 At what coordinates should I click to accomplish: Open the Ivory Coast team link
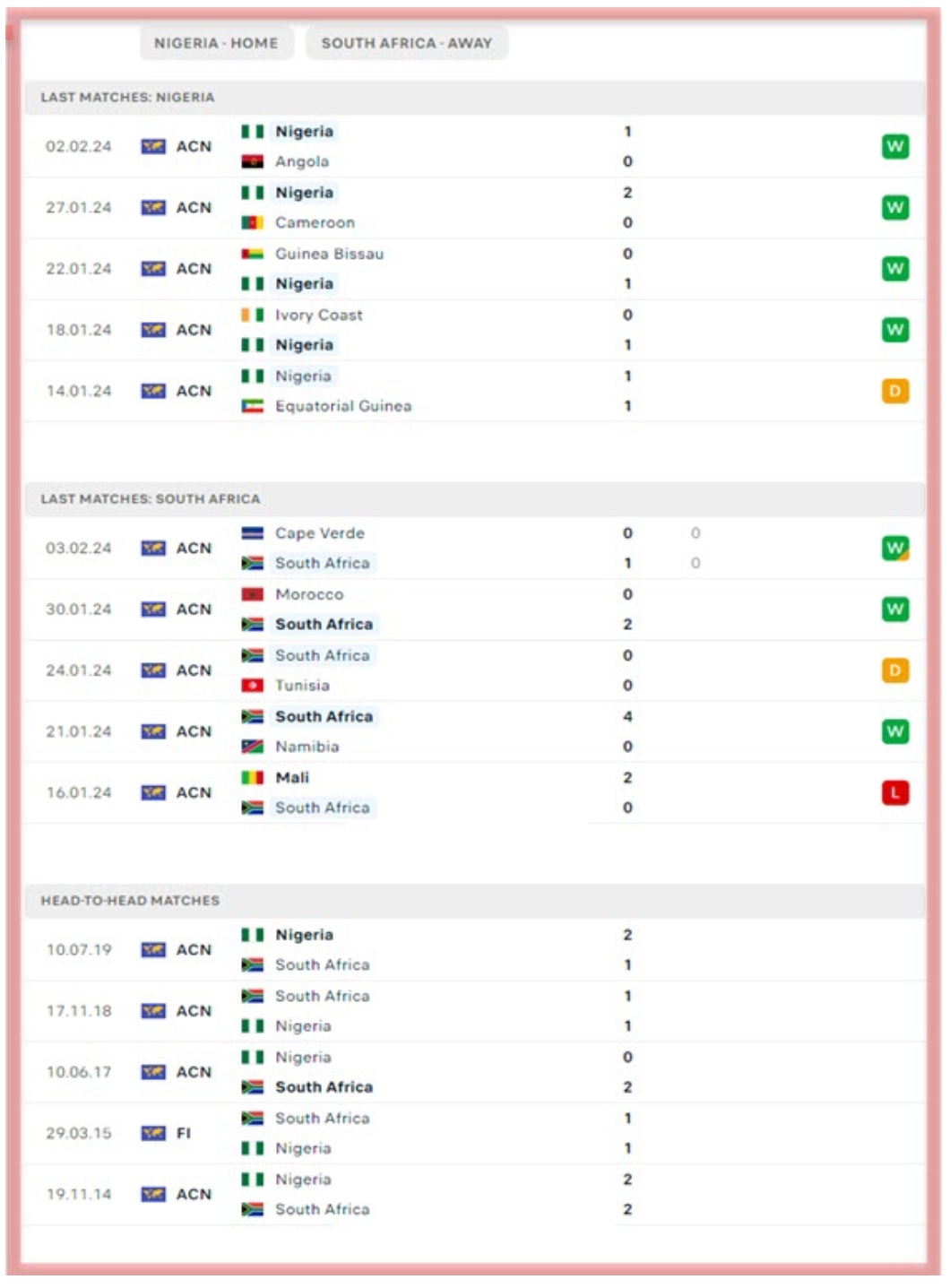pyautogui.click(x=318, y=315)
